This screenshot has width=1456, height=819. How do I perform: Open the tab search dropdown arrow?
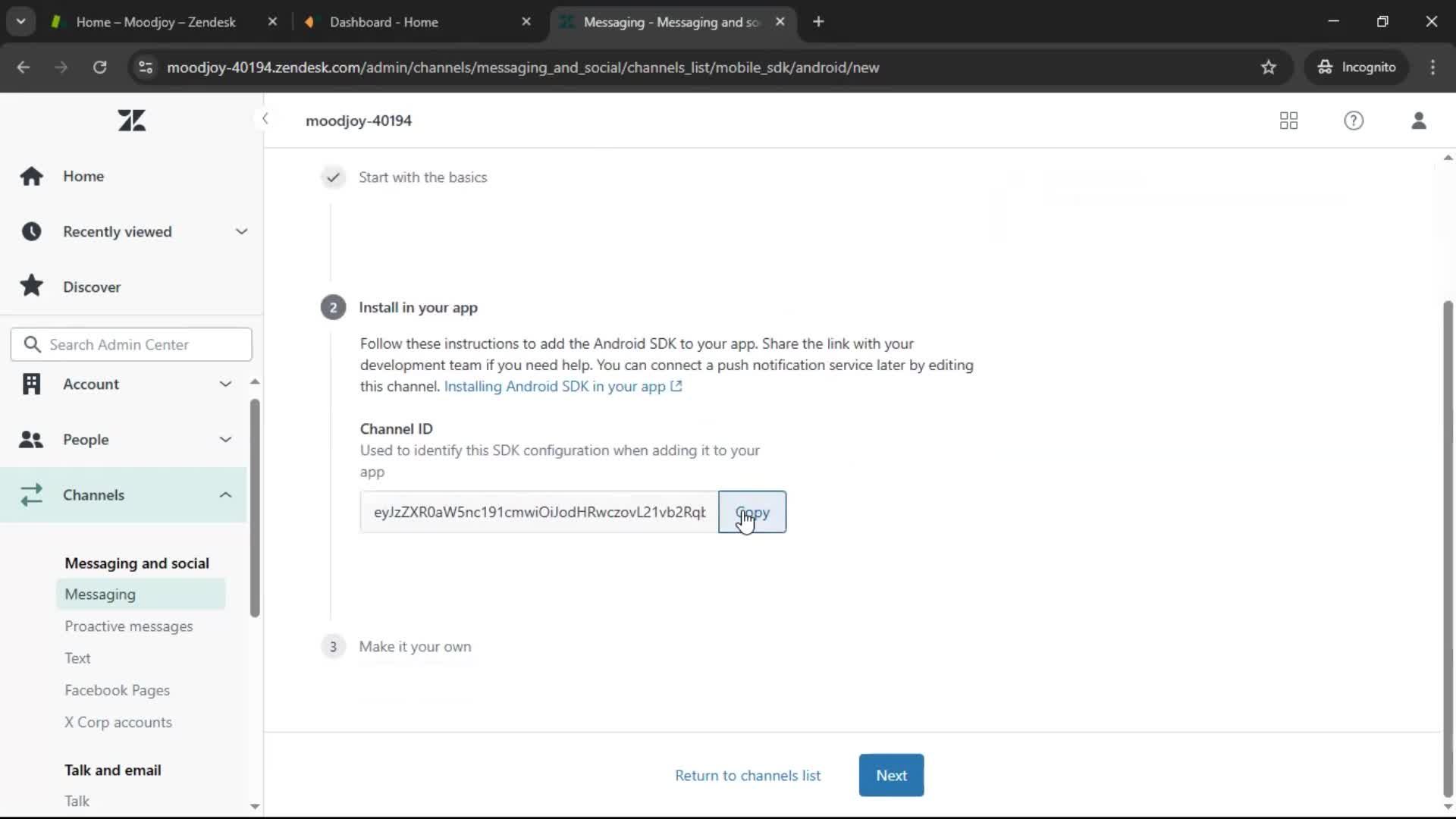coord(21,22)
